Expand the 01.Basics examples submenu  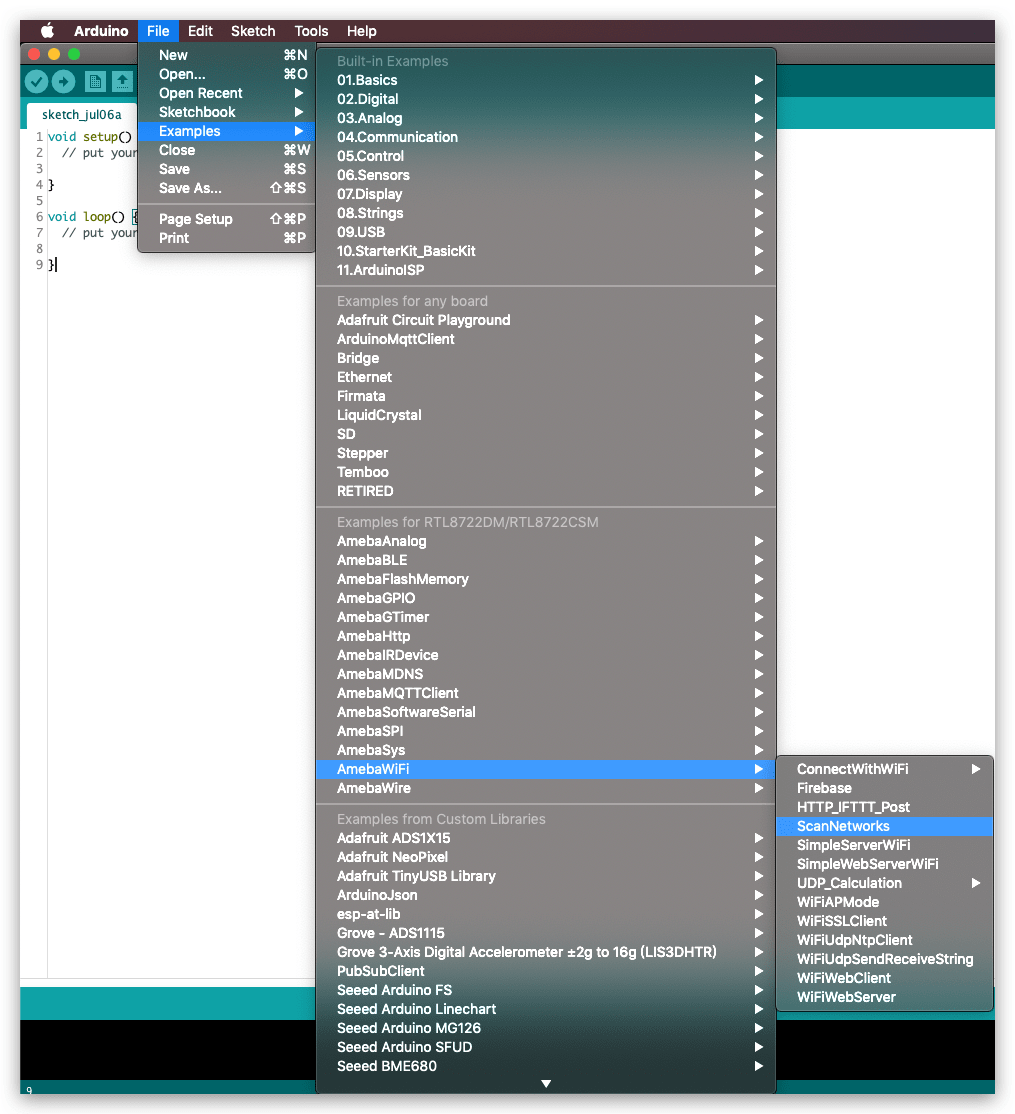pos(546,80)
